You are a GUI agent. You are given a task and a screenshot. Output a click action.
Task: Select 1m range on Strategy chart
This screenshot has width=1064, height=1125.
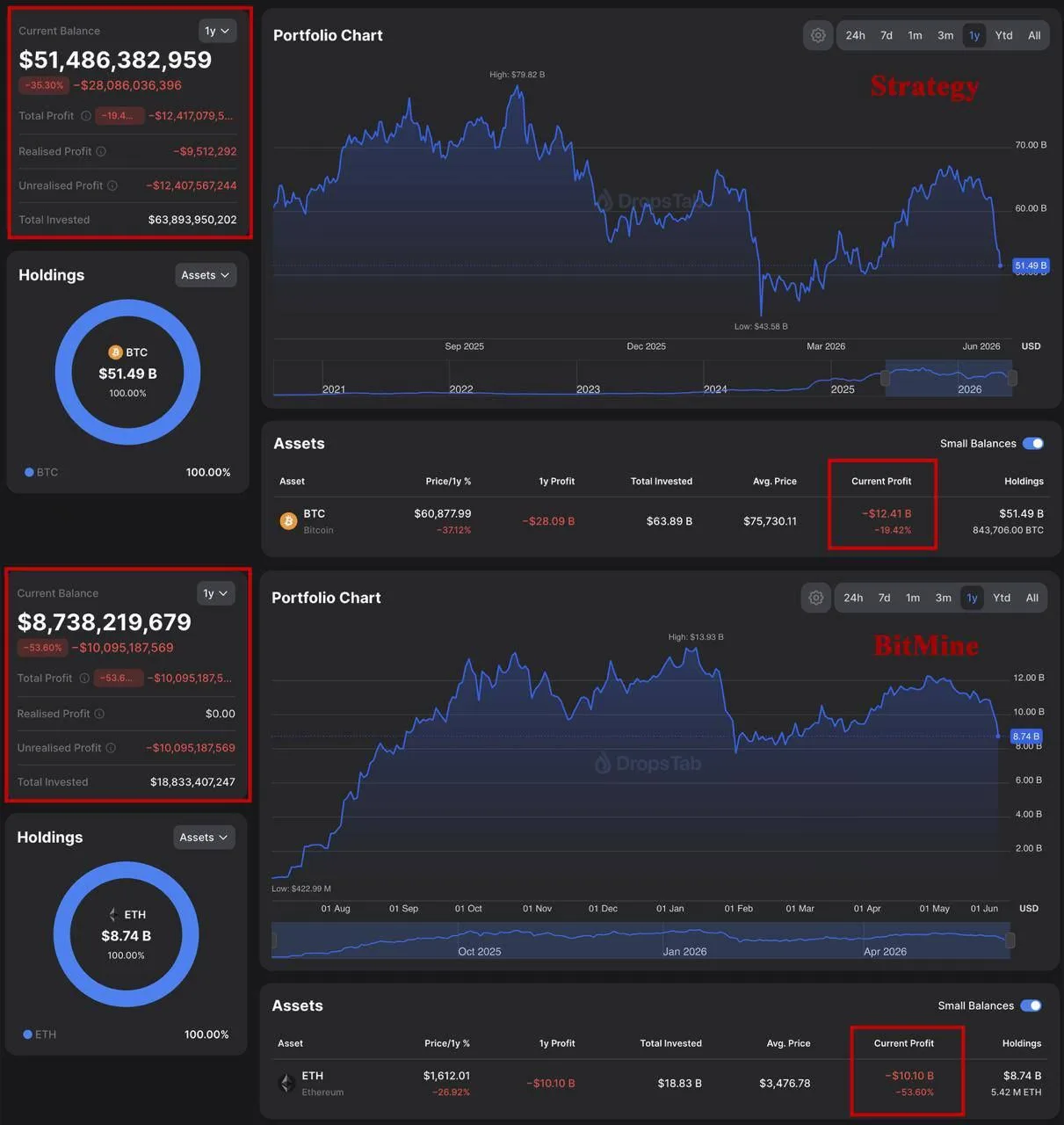tap(916, 35)
